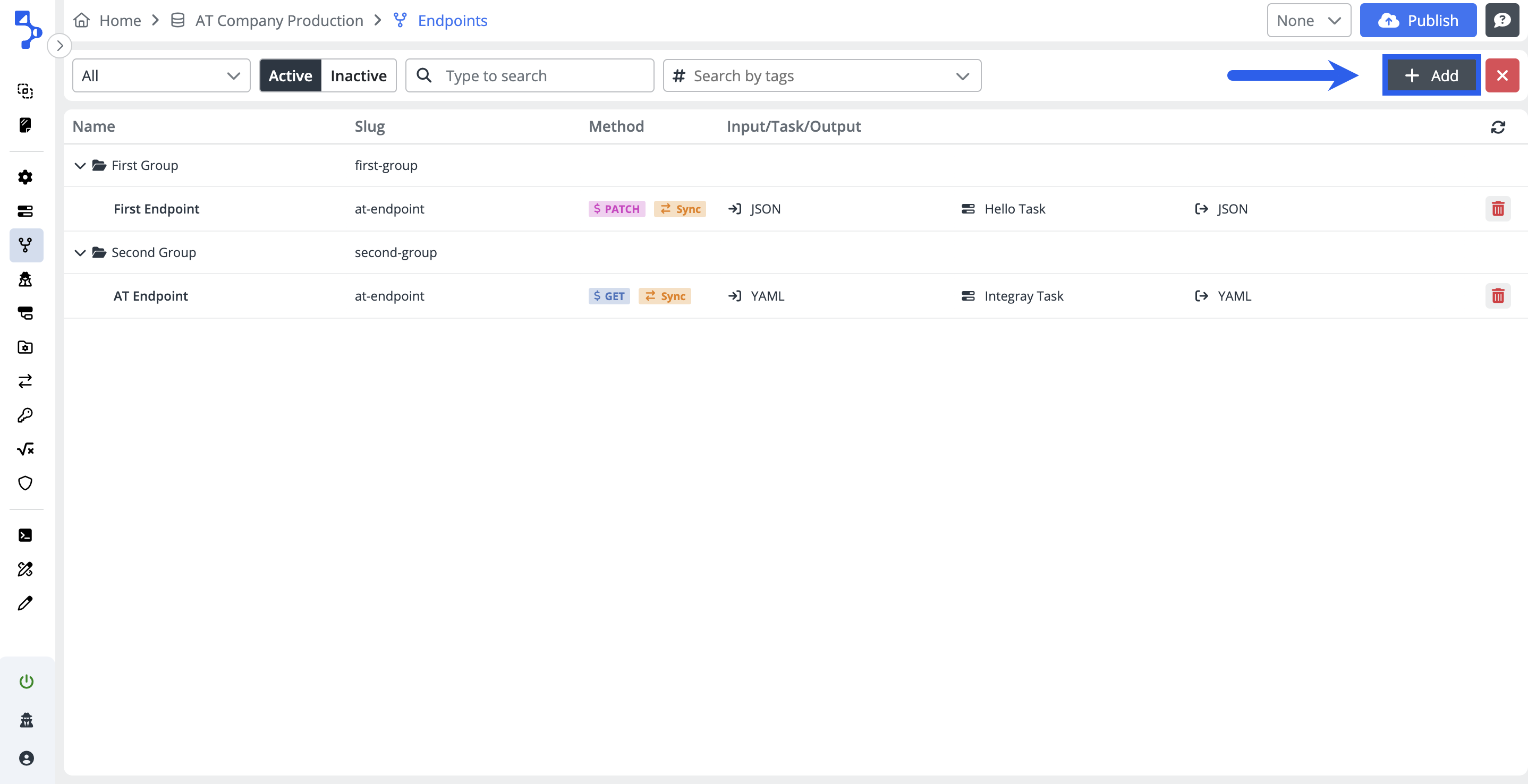1528x784 pixels.
Task: Click the Type to search field
Action: pos(529,75)
